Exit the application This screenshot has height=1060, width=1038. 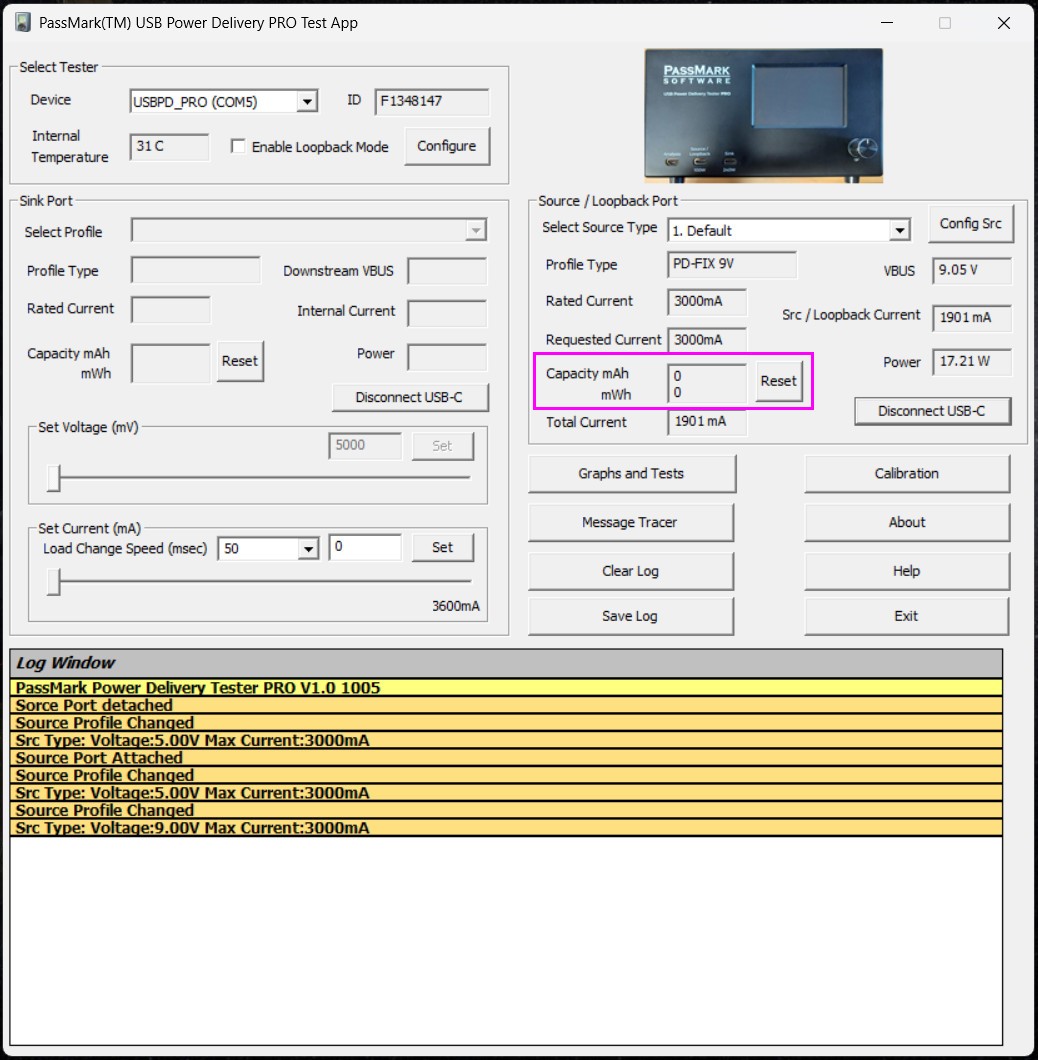pyautogui.click(x=907, y=617)
